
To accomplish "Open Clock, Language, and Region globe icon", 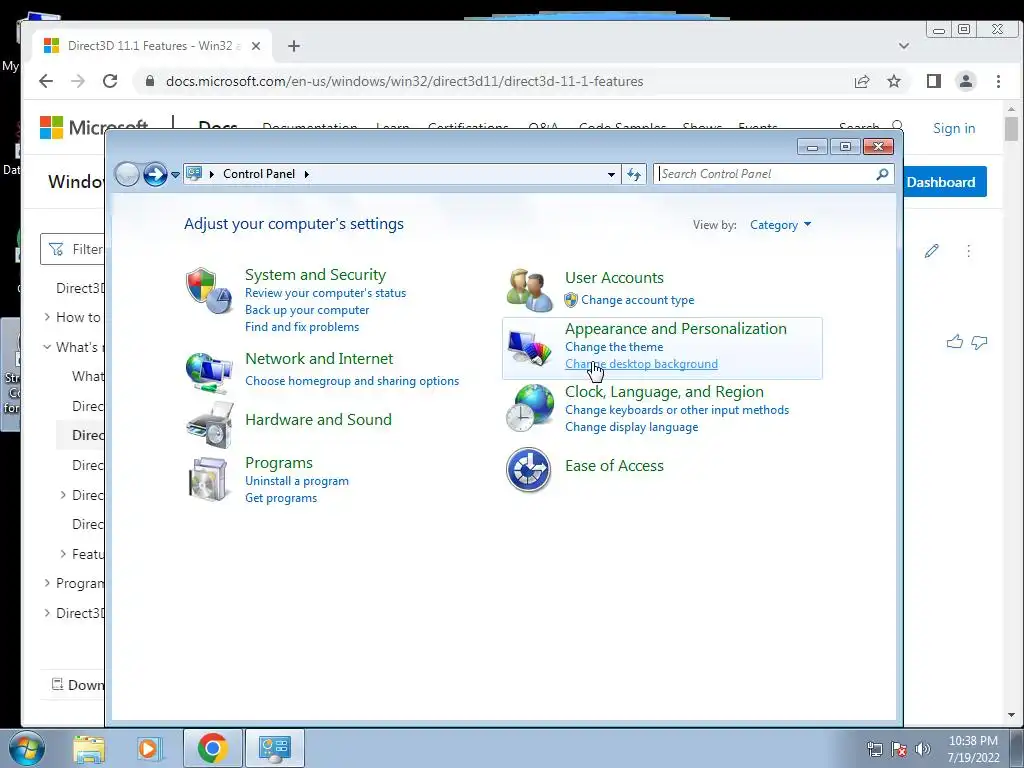I will [x=529, y=408].
